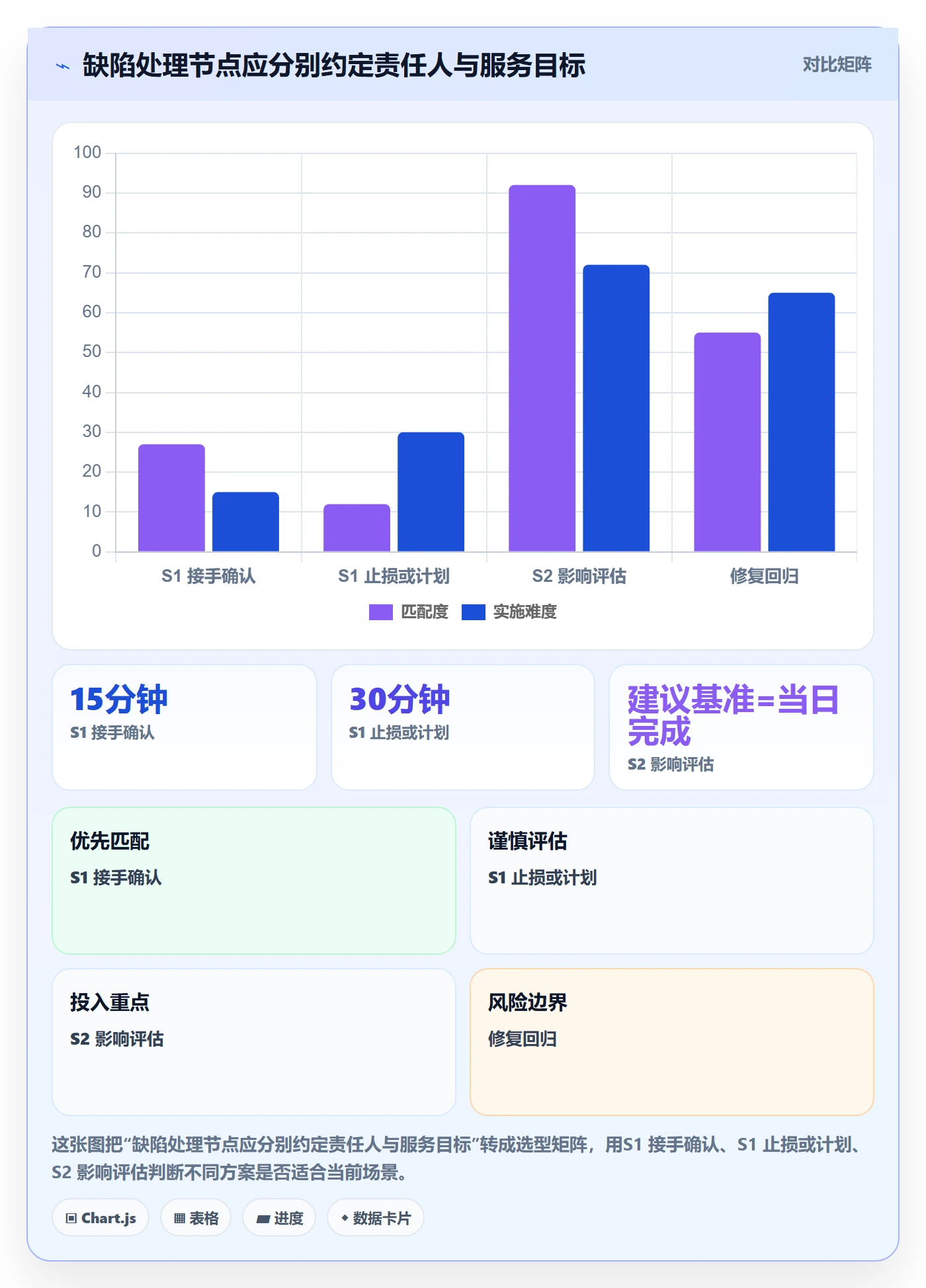This screenshot has width=926, height=1288.
Task: Click the description paragraph starting with 这张图把
Action: (x=456, y=1158)
